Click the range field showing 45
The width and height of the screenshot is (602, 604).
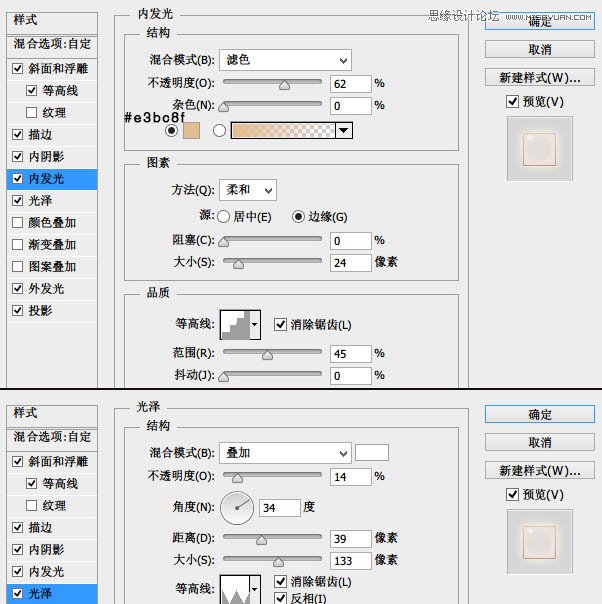(x=350, y=354)
